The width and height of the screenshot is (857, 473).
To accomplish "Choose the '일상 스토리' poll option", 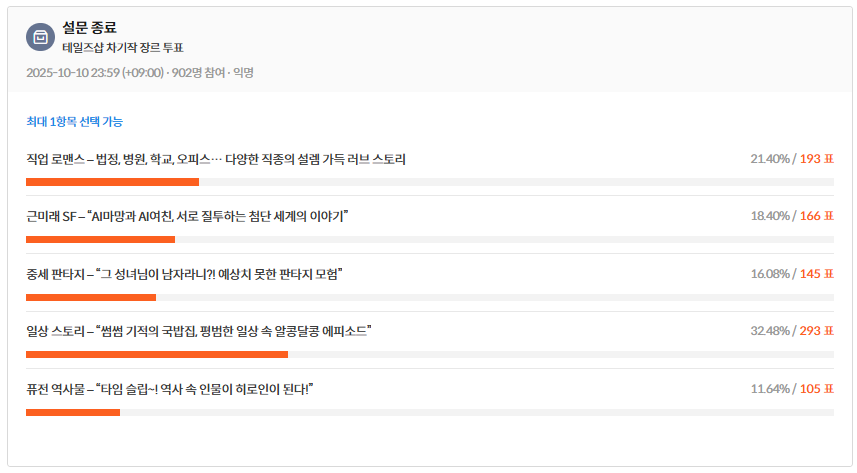I will coord(199,331).
